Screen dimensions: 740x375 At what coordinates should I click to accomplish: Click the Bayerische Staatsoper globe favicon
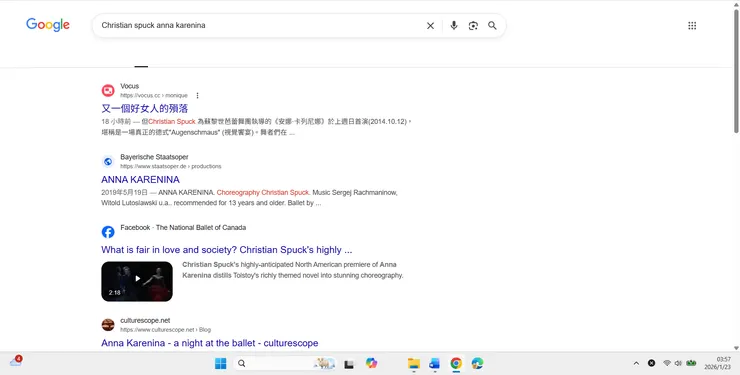[108, 161]
